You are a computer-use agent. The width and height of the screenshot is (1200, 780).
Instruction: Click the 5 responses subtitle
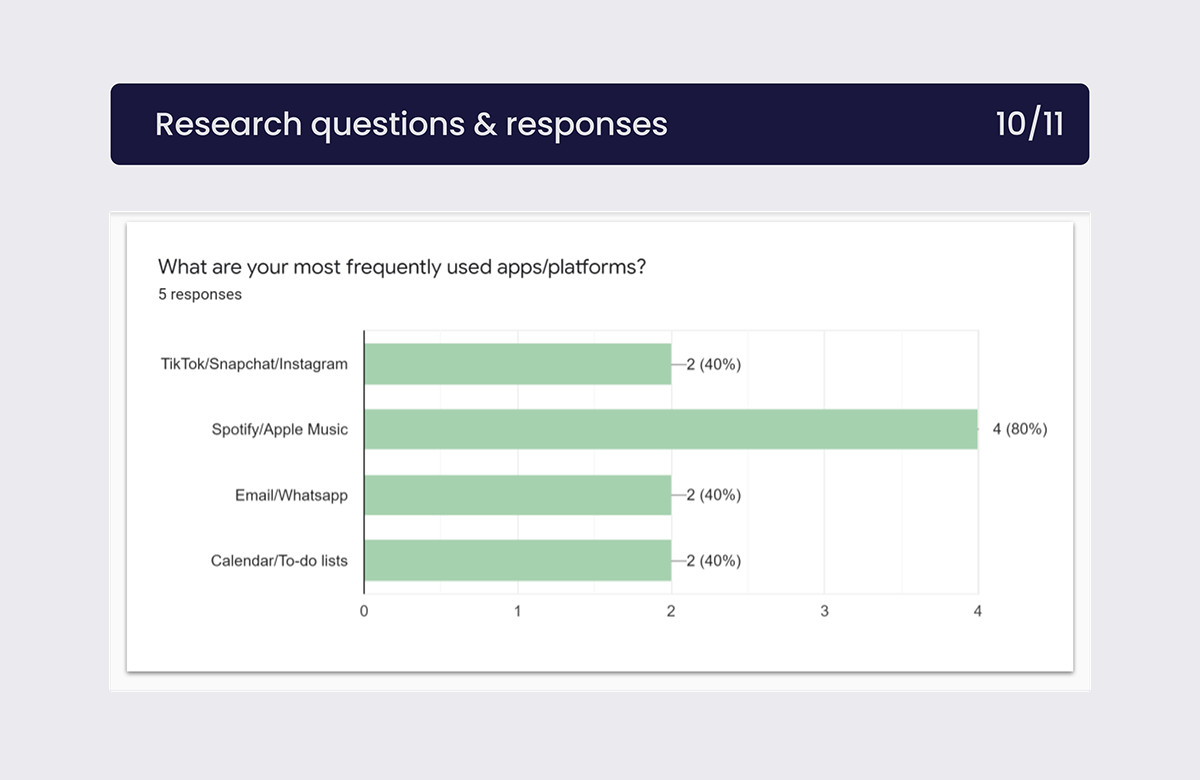(x=200, y=295)
